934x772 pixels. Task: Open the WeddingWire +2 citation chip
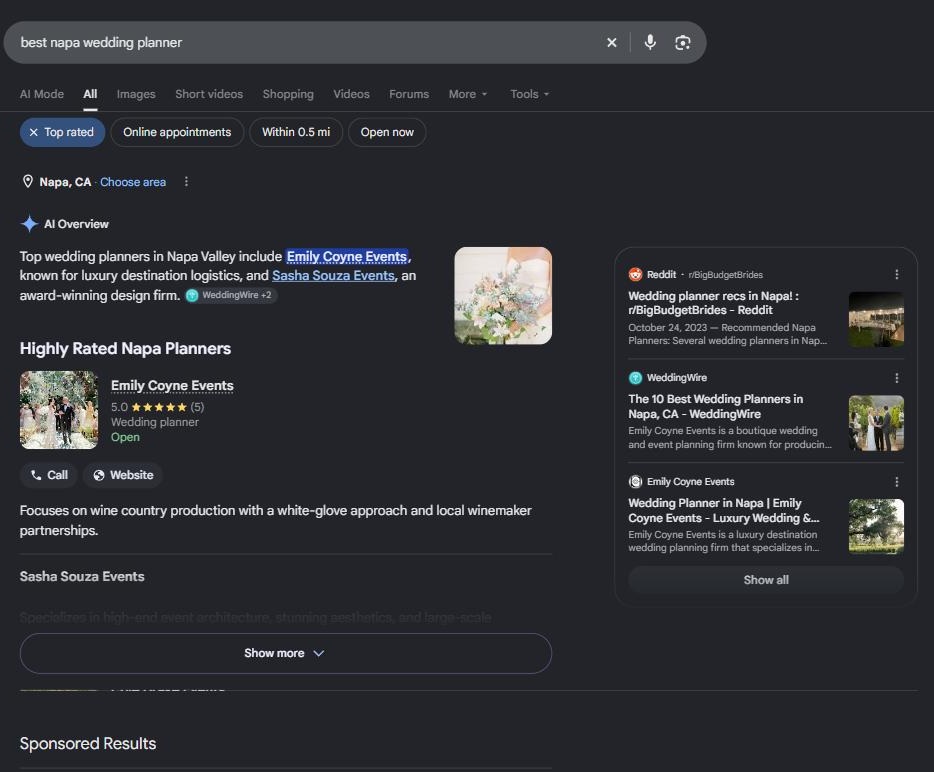[231, 295]
